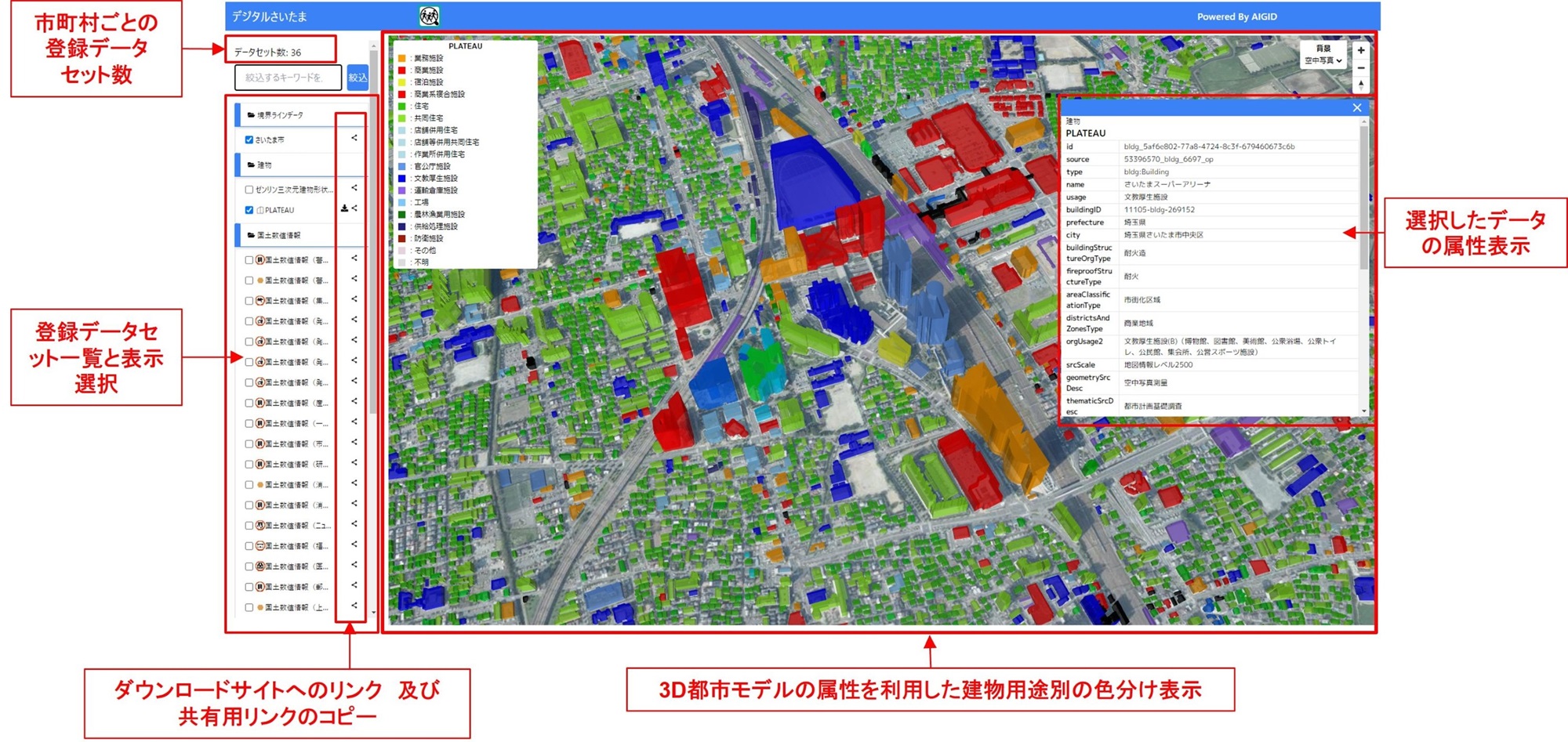Focus the keyword filter input field
Image resolution: width=1568 pixels, height=742 pixels.
click(x=288, y=78)
